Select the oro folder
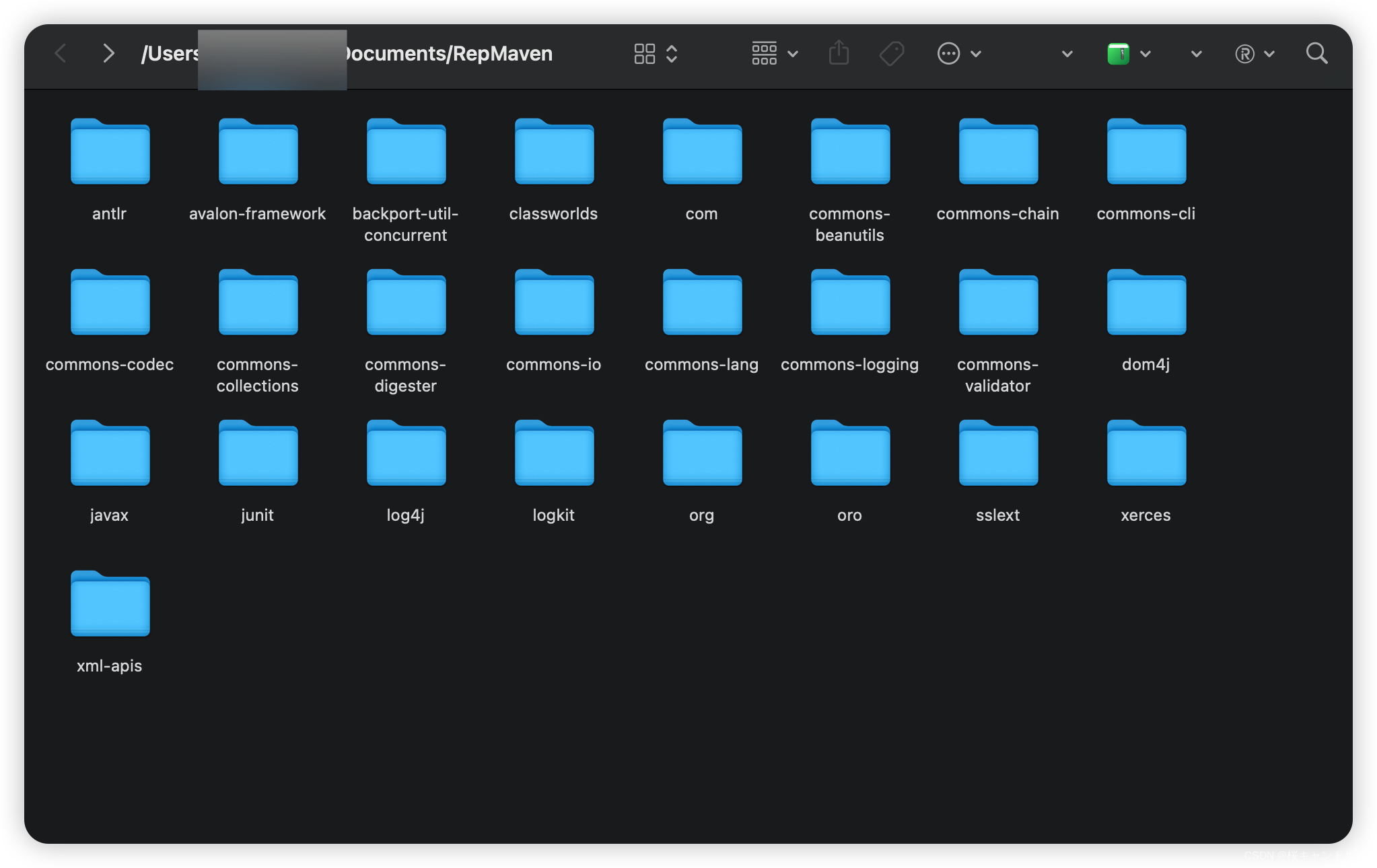This screenshot has height=868, width=1377. click(x=851, y=452)
